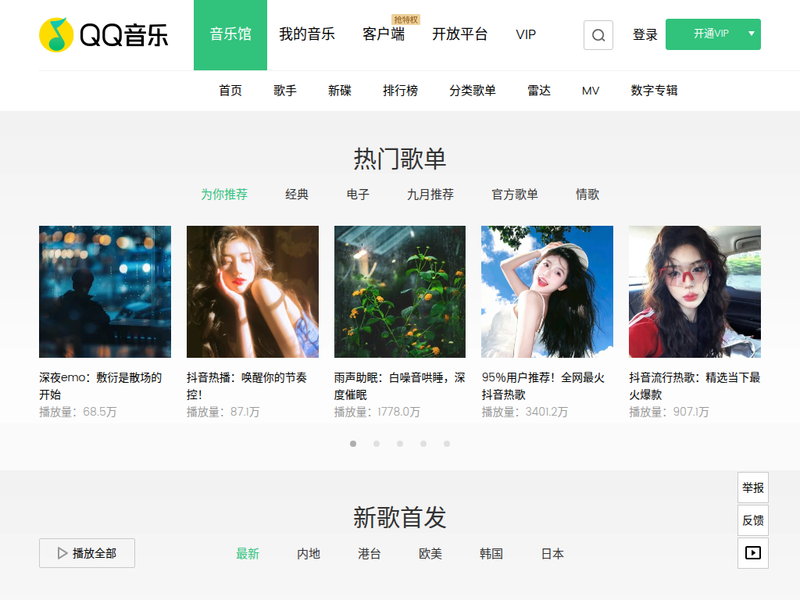Select 韩国 new songs filter

click(491, 554)
